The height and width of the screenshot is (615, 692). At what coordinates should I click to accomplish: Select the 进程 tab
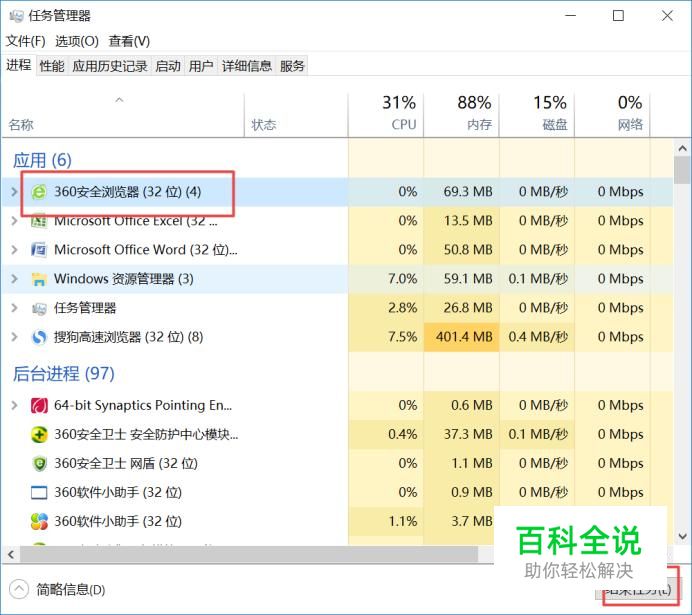(19, 65)
